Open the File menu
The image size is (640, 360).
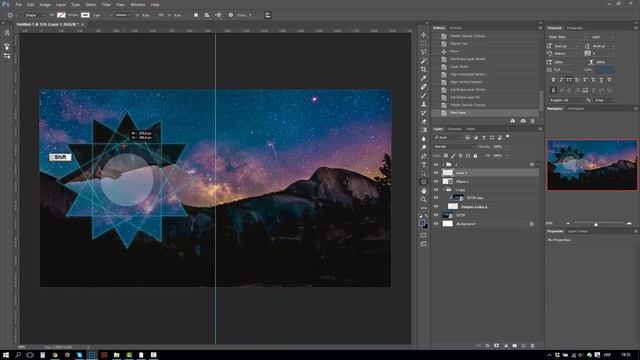[x=19, y=4]
